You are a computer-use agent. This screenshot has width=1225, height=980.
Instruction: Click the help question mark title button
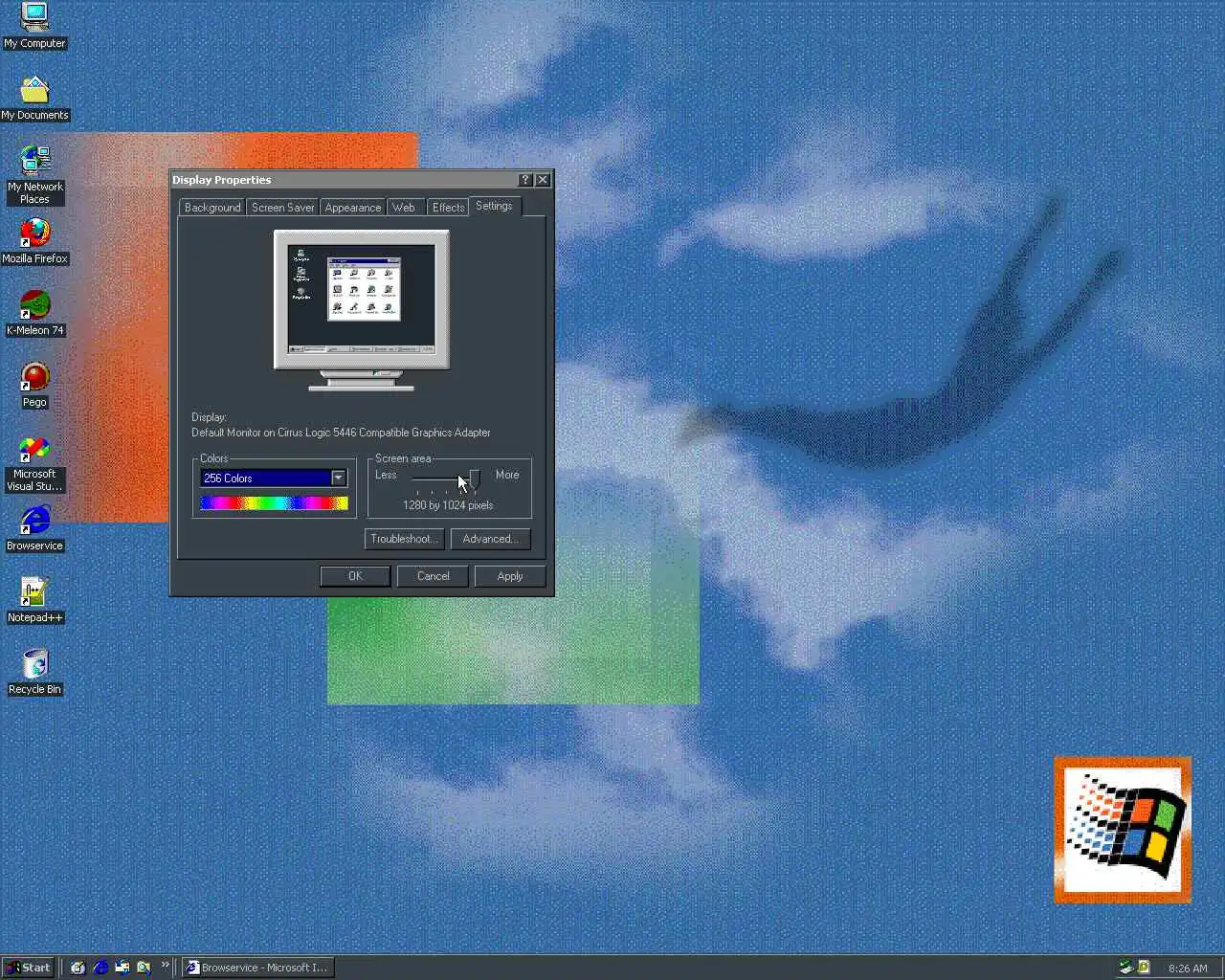point(525,180)
